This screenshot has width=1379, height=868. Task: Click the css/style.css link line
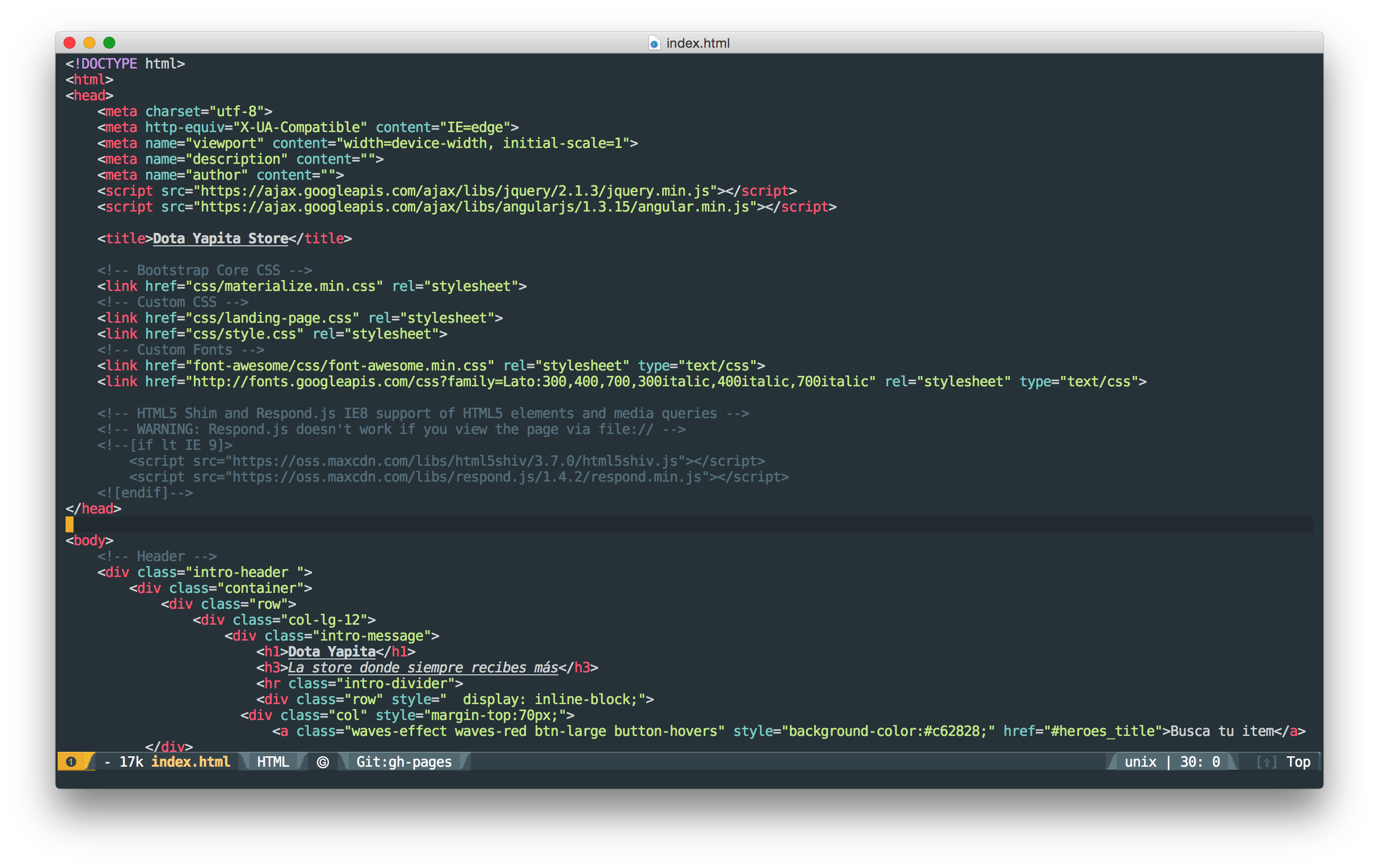click(x=272, y=334)
